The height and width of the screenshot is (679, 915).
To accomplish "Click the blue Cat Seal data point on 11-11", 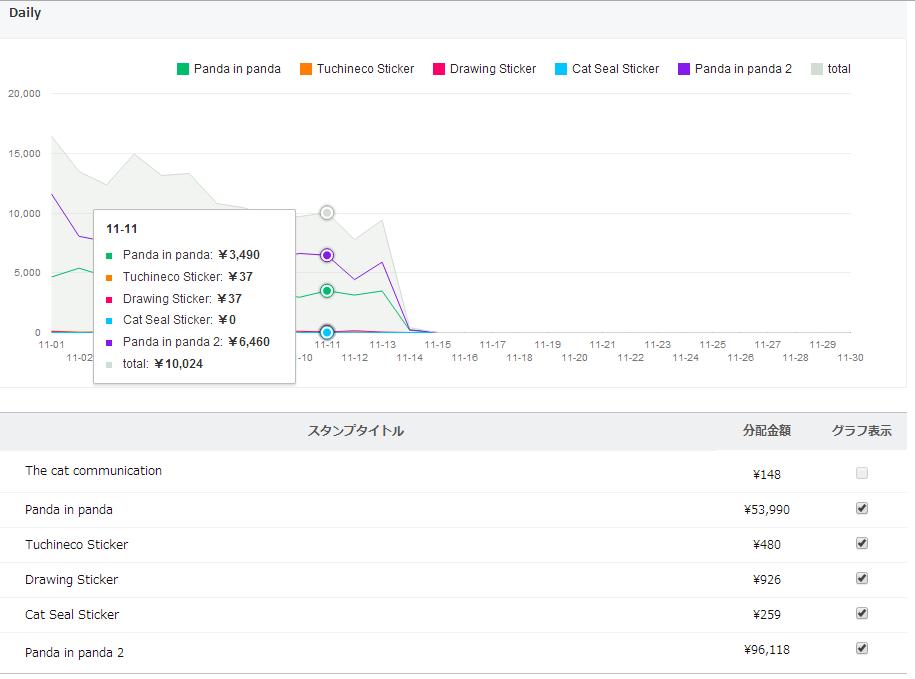I will click(327, 332).
